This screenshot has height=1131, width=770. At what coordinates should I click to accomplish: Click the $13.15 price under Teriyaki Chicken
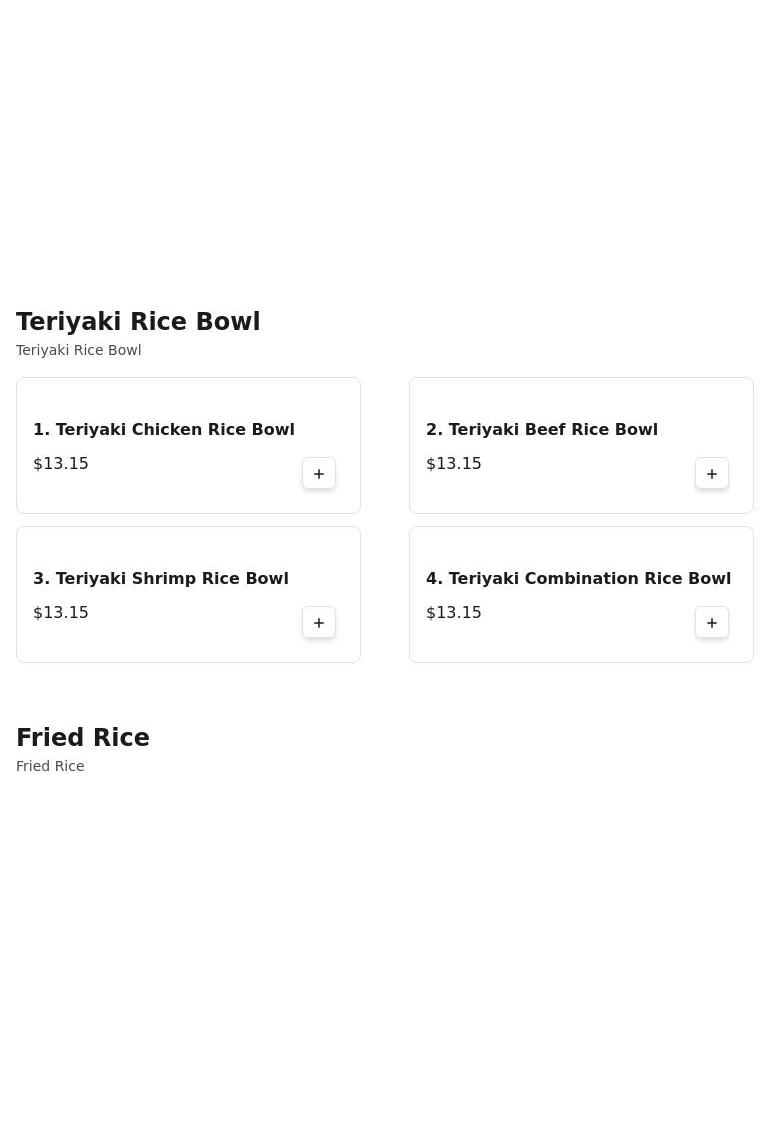click(61, 464)
